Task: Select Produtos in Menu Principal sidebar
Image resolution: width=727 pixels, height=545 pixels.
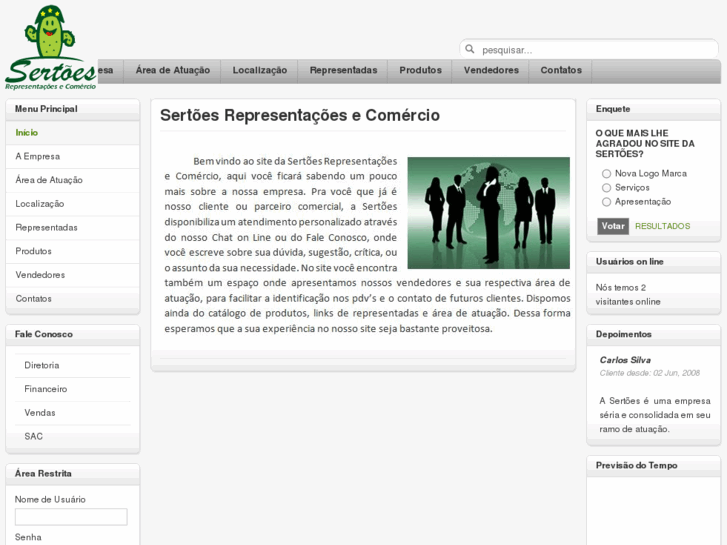Action: pos(72,251)
